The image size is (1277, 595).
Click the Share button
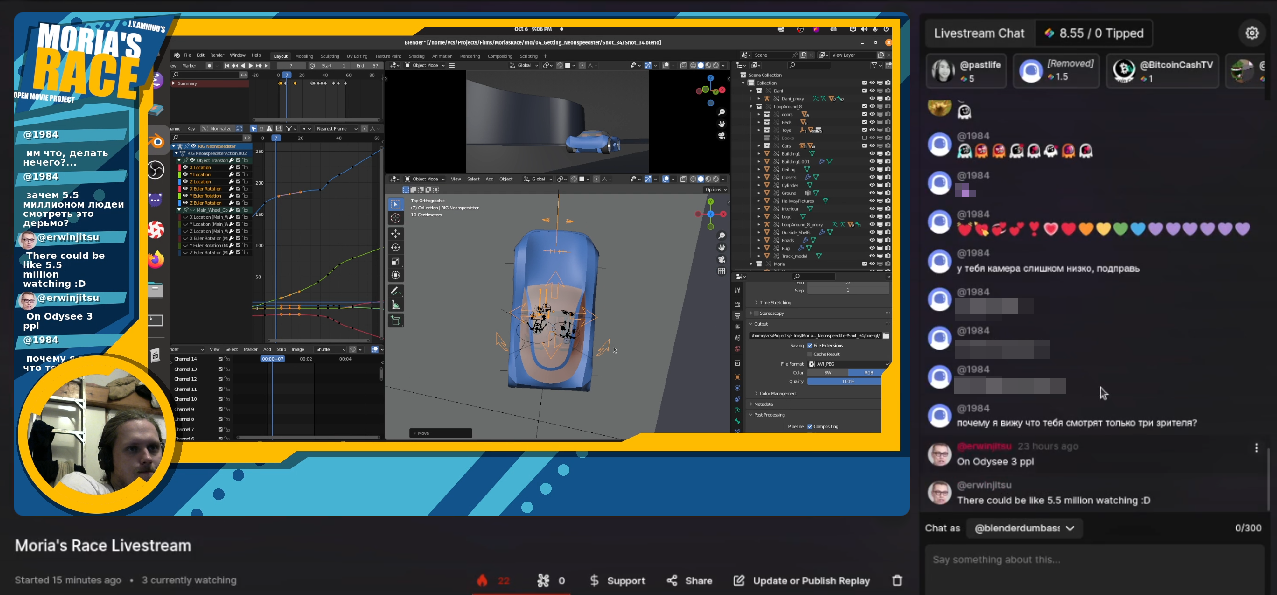689,580
